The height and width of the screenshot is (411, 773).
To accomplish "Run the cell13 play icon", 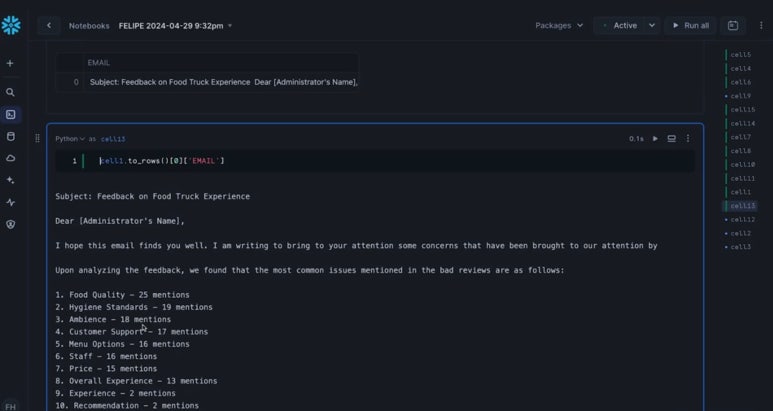I will [655, 139].
